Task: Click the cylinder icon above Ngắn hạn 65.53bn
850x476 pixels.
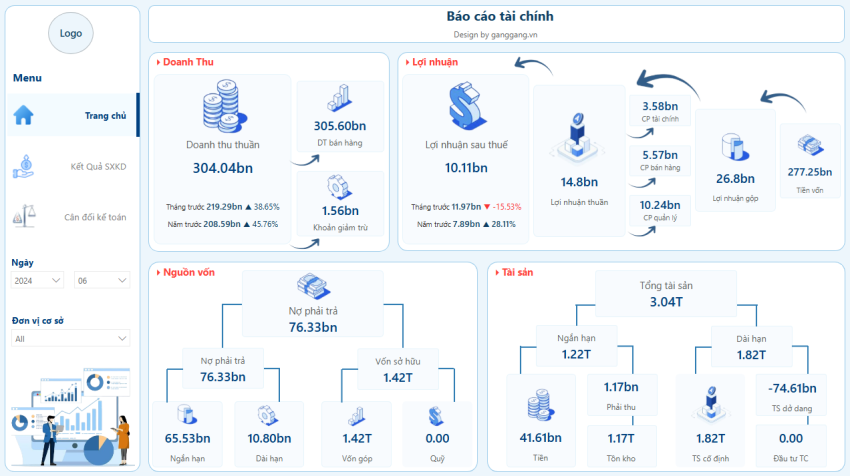Action: 187,415
